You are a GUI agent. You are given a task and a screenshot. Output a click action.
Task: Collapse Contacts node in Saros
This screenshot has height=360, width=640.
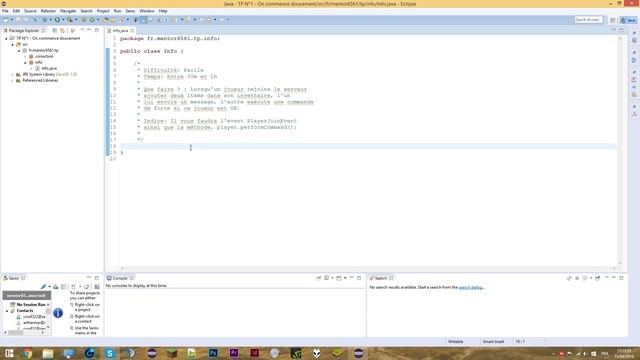coord(7,311)
